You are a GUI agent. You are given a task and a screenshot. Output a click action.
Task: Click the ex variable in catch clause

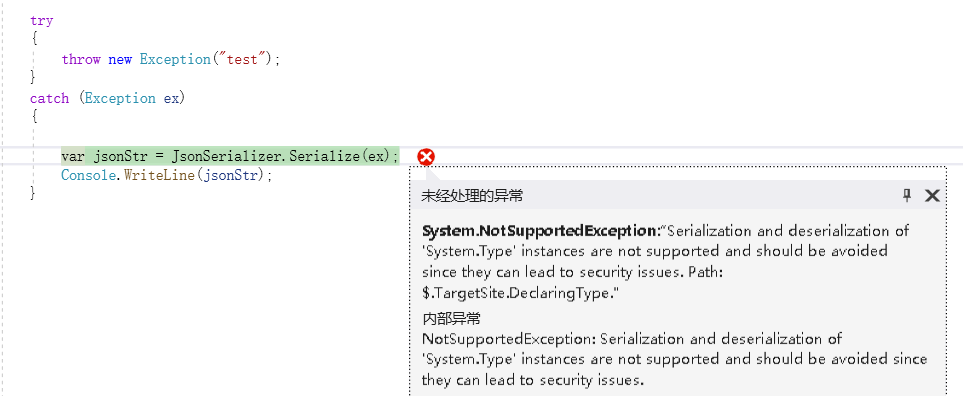point(170,98)
